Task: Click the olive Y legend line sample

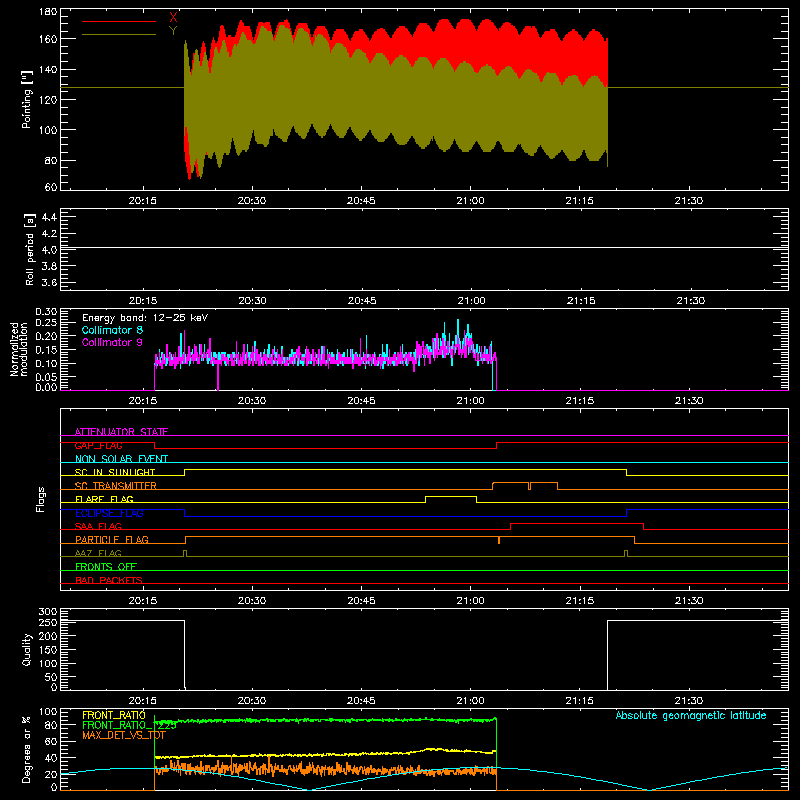Action: pyautogui.click(x=119, y=35)
